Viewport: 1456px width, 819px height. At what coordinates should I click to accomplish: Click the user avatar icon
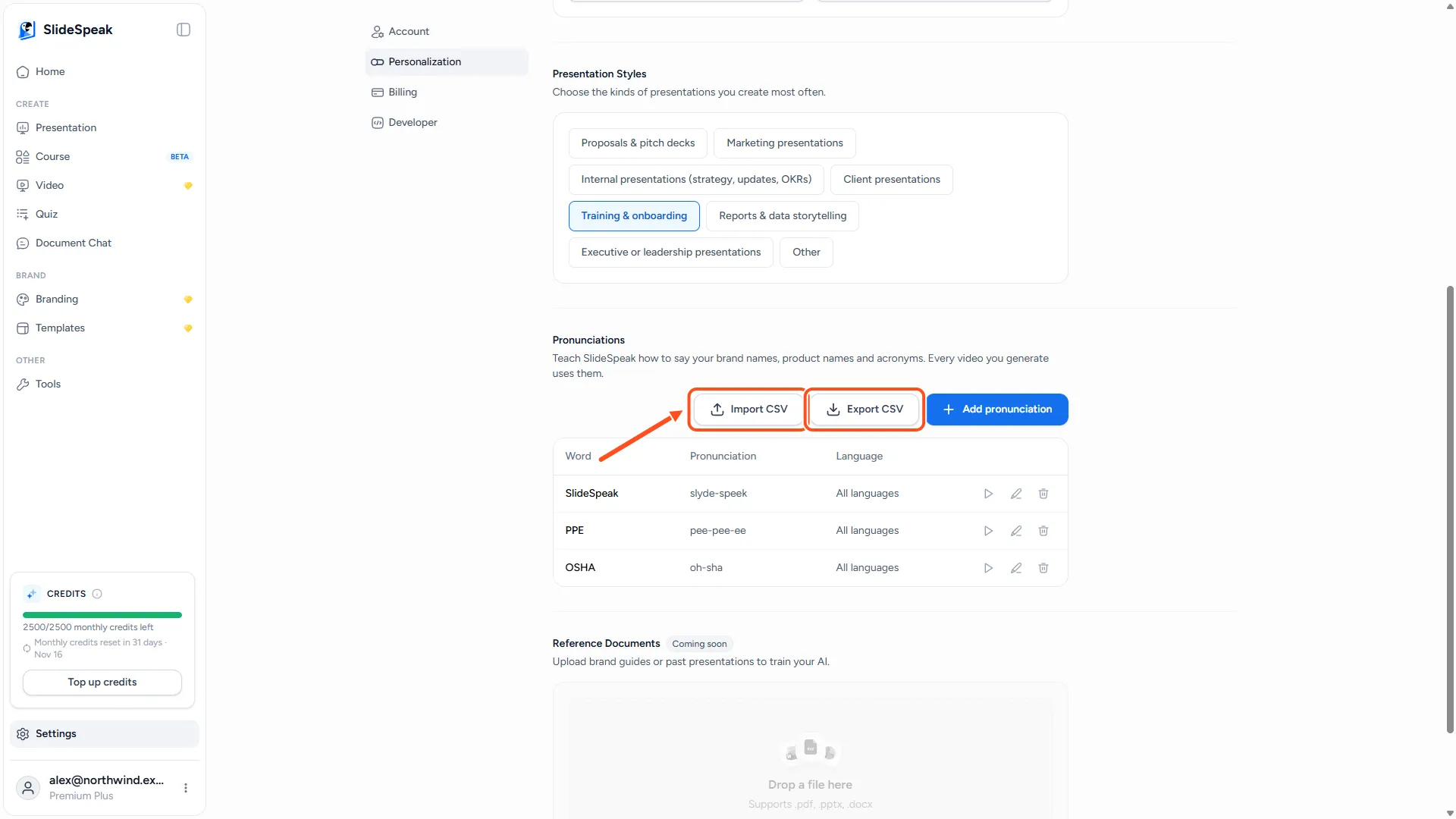[x=28, y=788]
